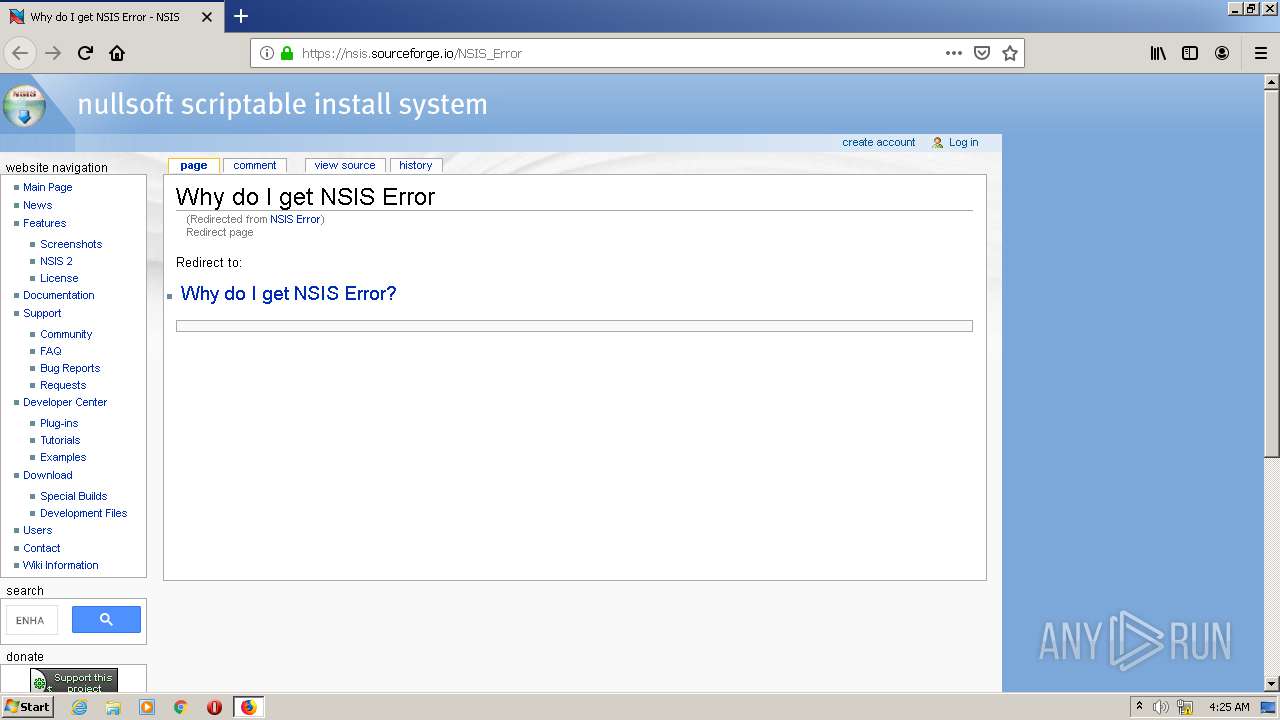Launch Internet Explorer from the taskbar
1280x720 pixels.
pyautogui.click(x=80, y=707)
